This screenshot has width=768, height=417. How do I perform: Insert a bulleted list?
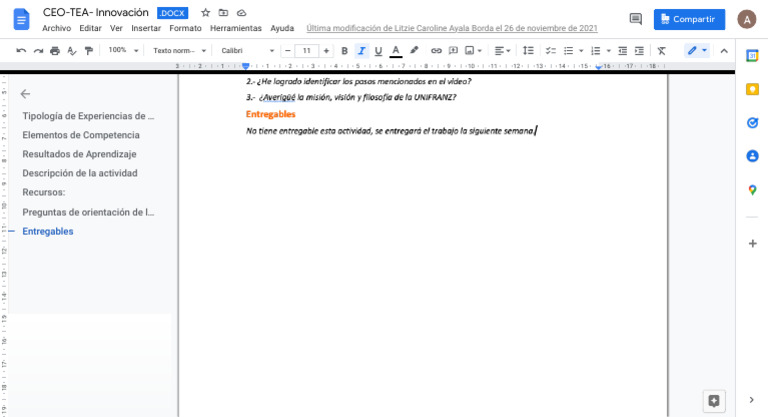[x=568, y=50]
